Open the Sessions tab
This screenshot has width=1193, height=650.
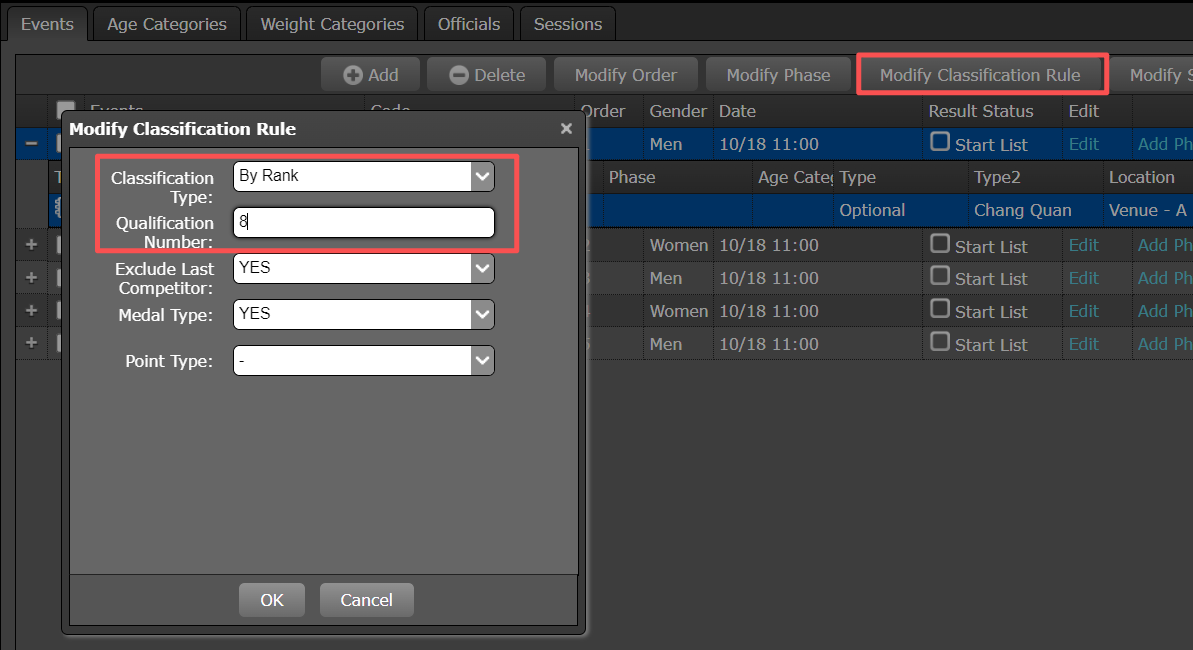567,24
